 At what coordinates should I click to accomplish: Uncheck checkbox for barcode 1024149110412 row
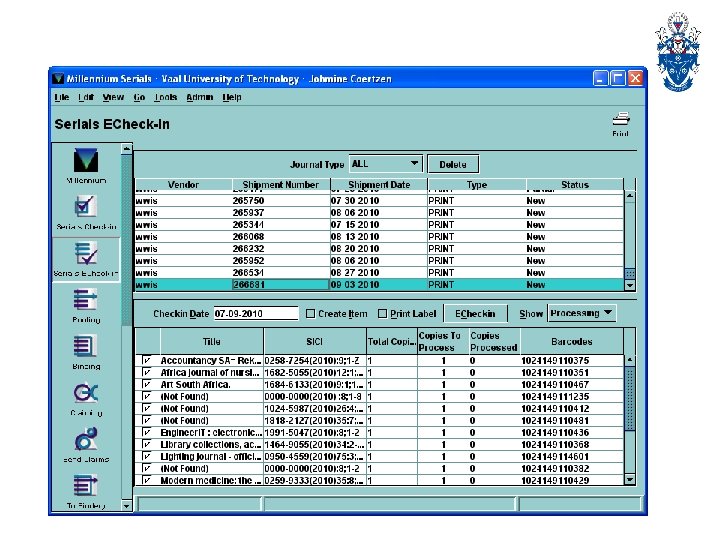[x=146, y=408]
